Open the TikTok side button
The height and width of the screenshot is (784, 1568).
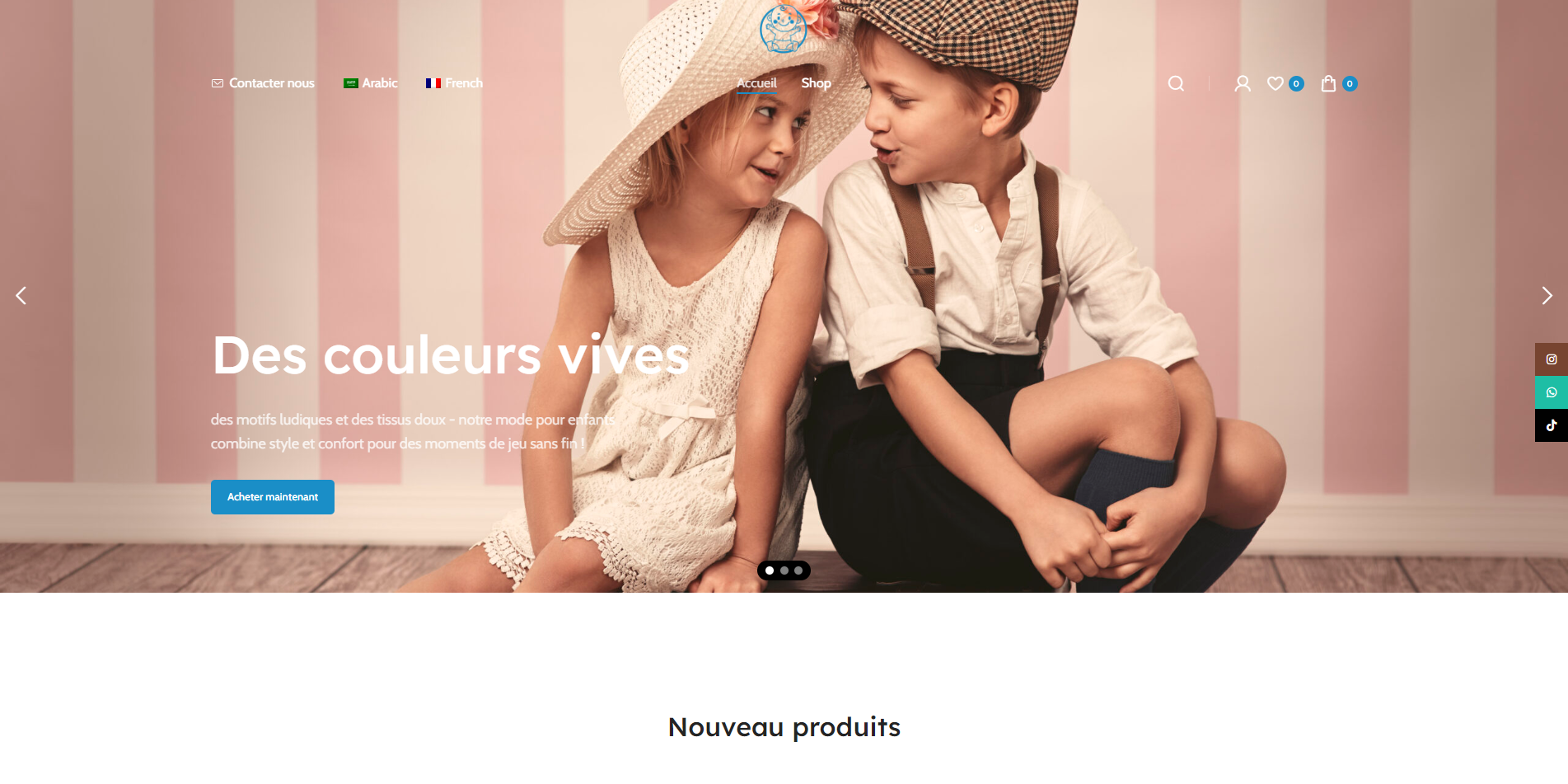pos(1552,425)
